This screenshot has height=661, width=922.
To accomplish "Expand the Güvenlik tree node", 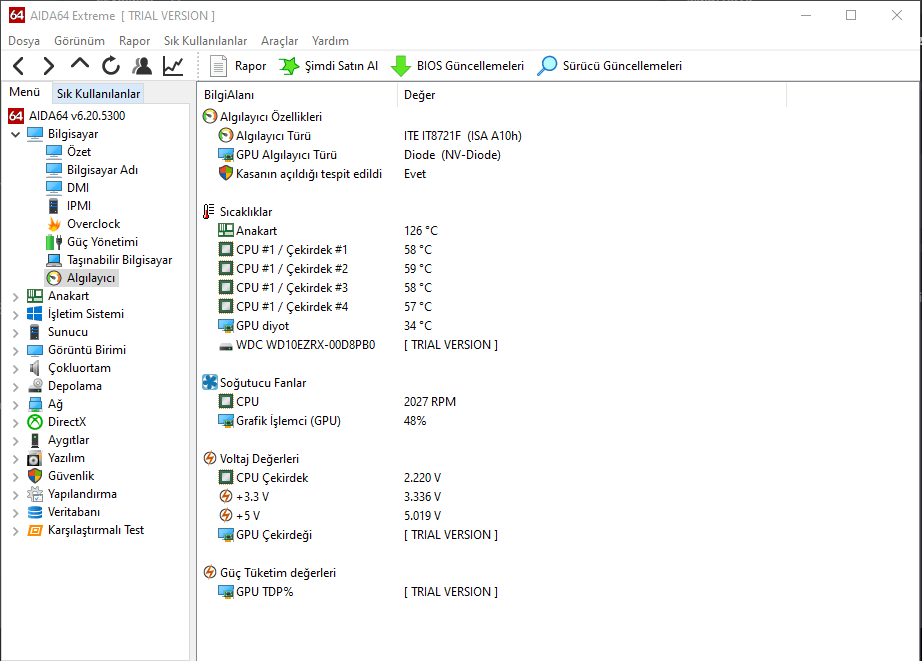I will (16, 478).
